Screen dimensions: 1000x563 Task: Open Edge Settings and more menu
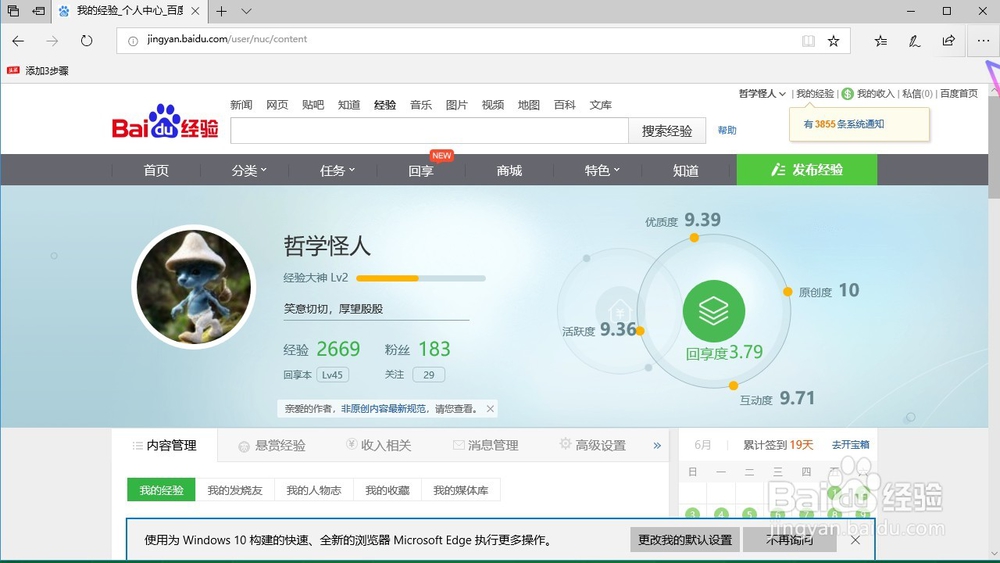point(983,41)
